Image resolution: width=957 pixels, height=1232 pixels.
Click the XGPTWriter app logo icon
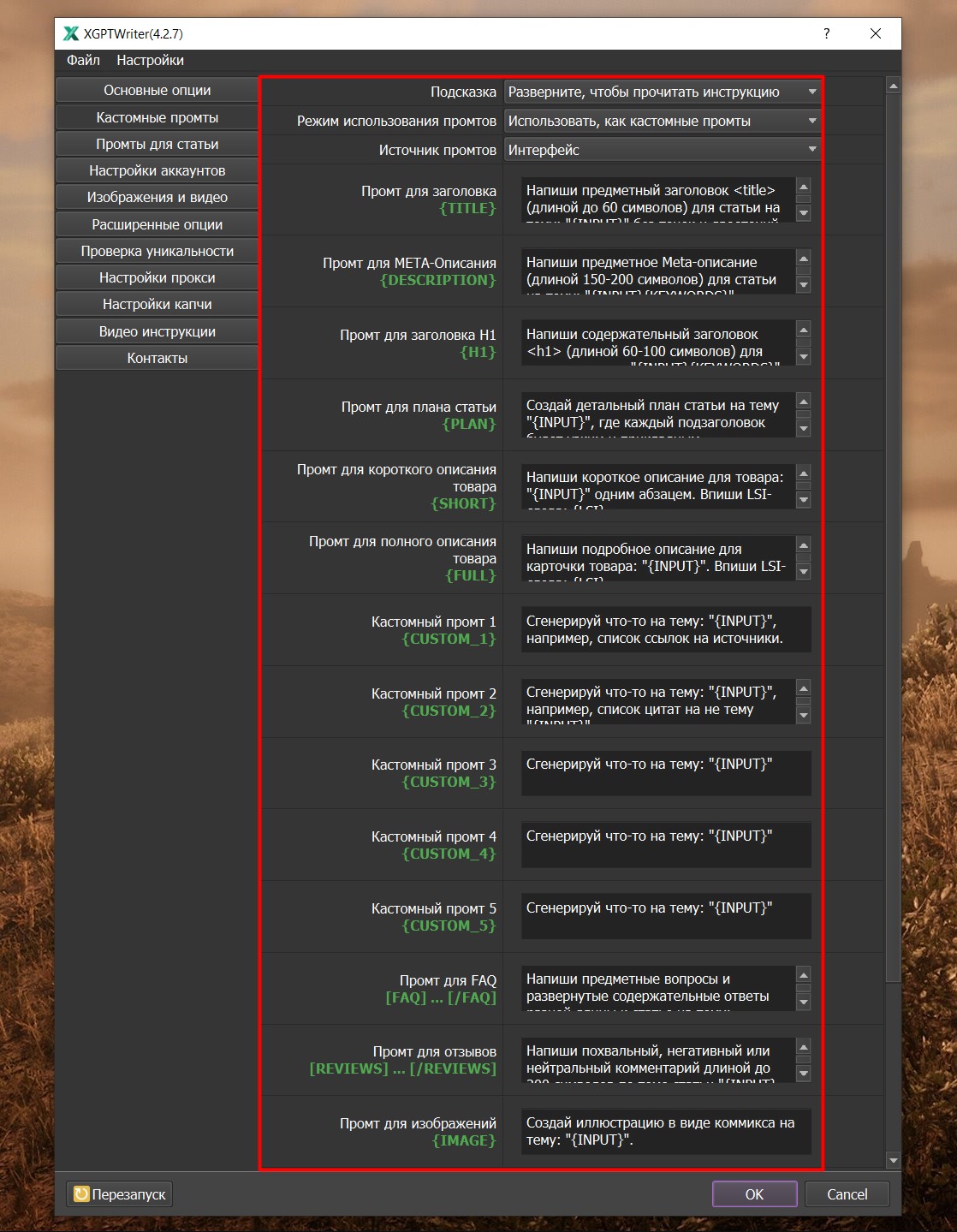(71, 33)
